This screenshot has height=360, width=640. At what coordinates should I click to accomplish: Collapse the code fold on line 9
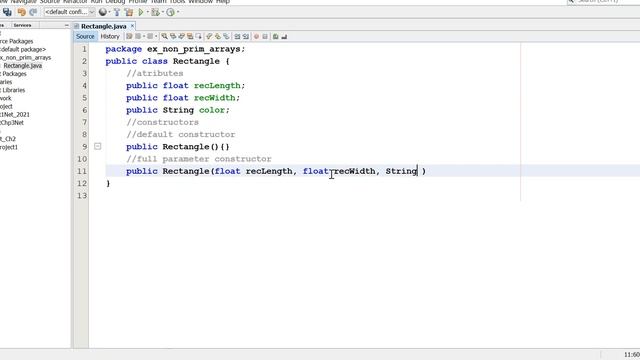98,146
